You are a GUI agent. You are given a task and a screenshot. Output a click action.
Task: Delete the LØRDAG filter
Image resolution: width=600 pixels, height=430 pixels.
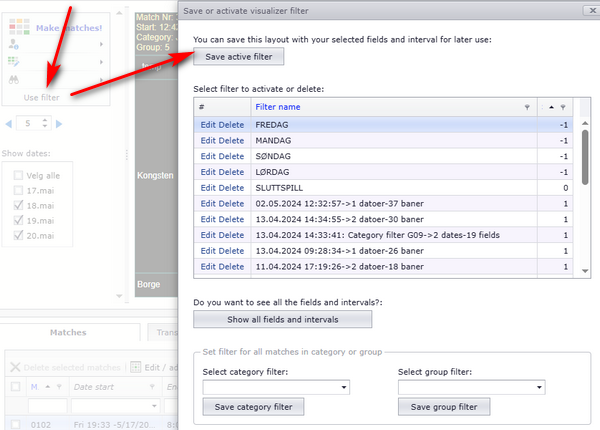232,172
